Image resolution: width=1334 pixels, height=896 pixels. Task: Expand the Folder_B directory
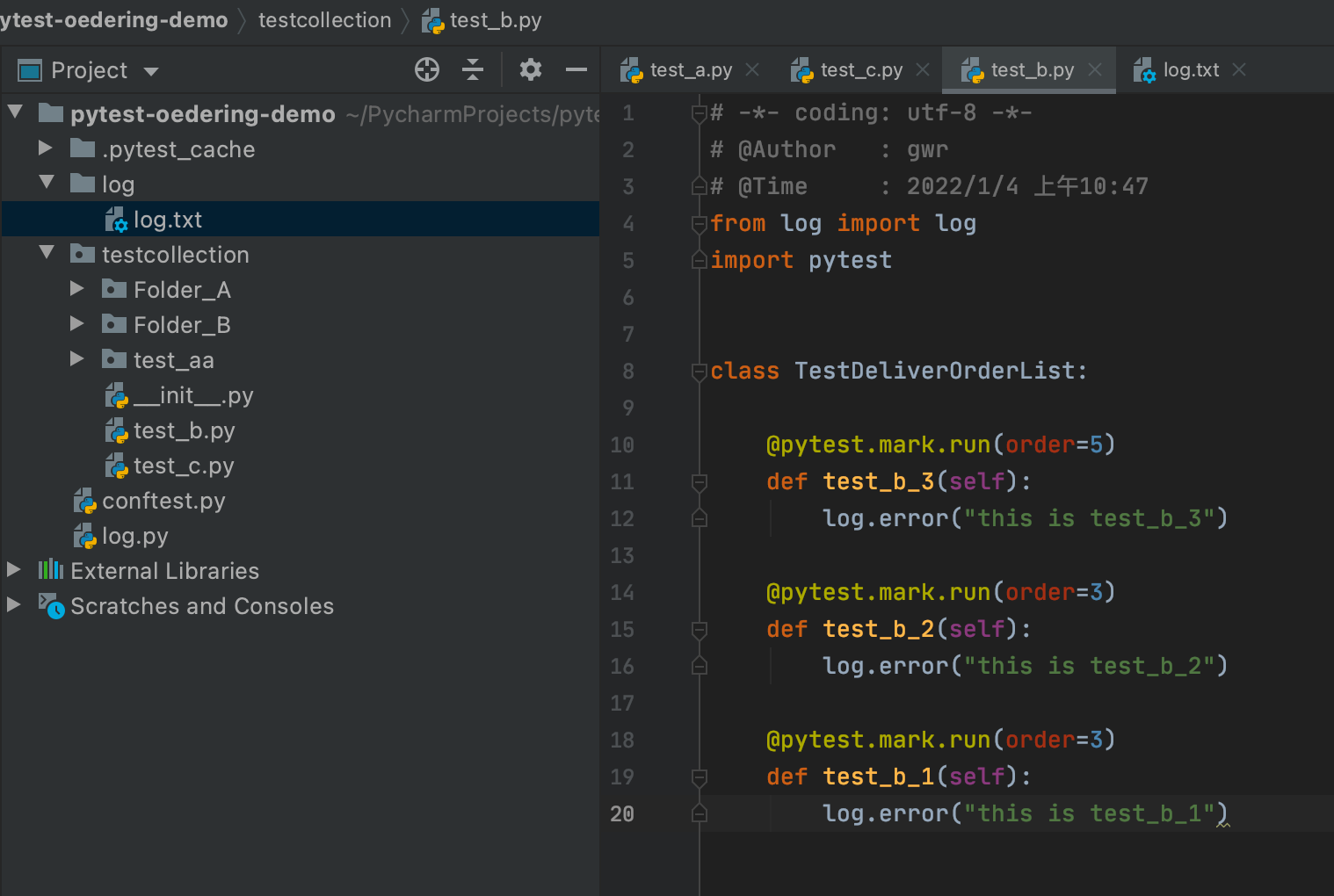coord(77,323)
